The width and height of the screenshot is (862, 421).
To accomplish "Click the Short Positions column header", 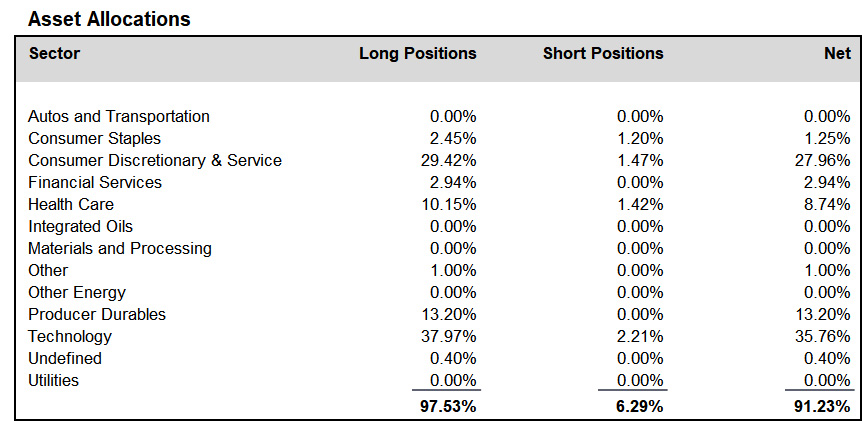I will pos(603,53).
